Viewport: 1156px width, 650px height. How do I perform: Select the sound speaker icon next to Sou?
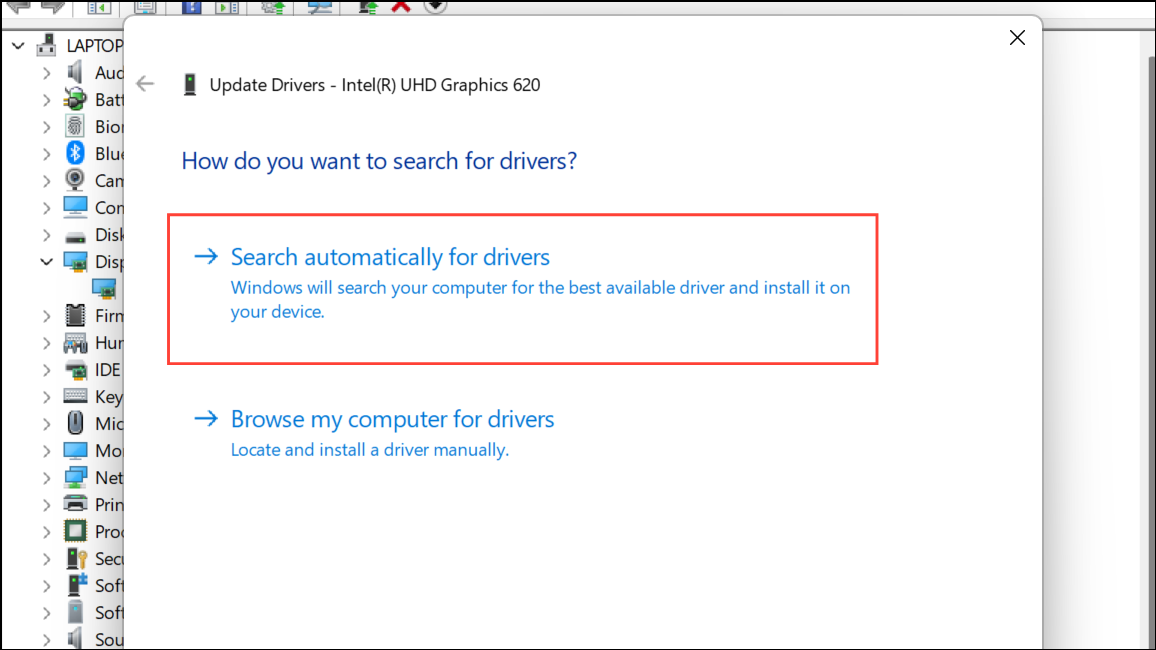click(x=75, y=638)
